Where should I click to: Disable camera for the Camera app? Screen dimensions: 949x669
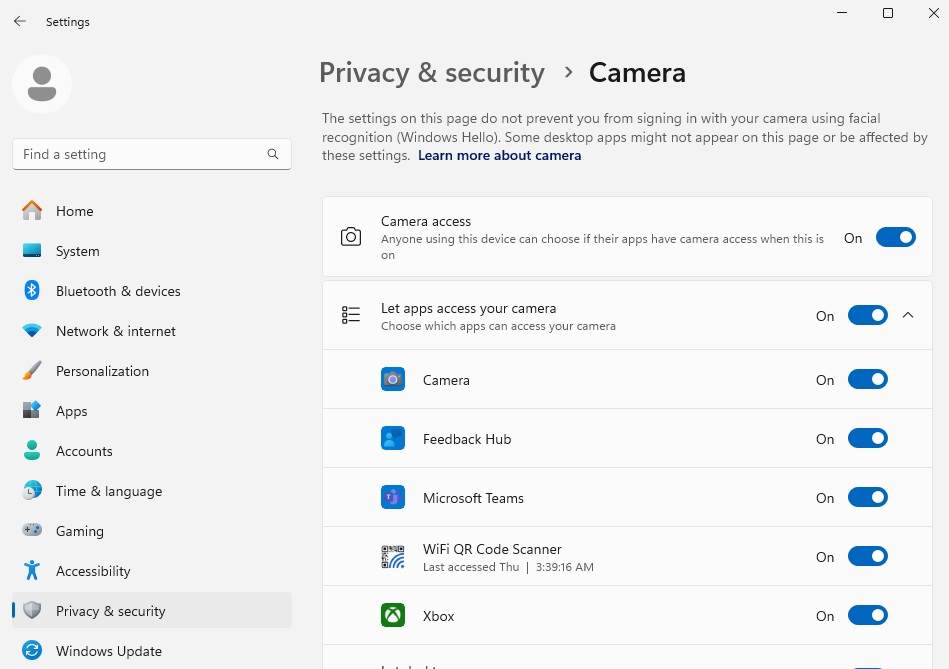pos(868,380)
